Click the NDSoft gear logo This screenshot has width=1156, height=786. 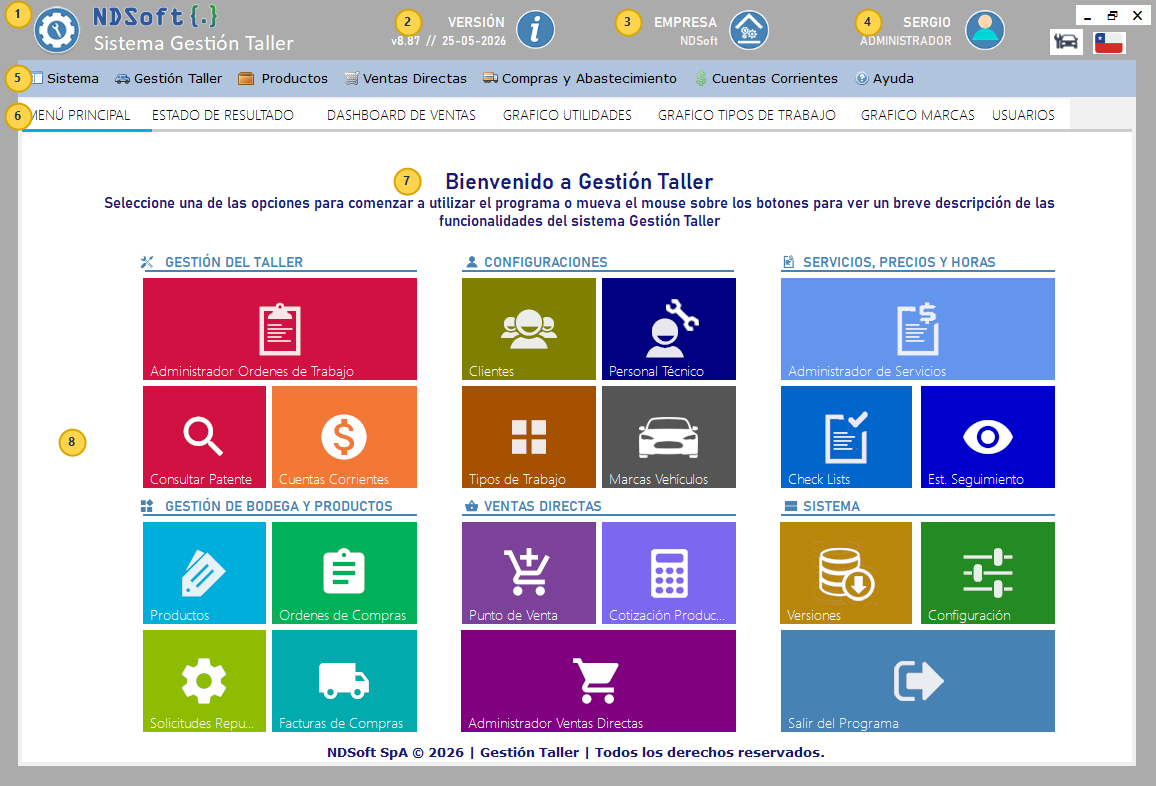[57, 30]
